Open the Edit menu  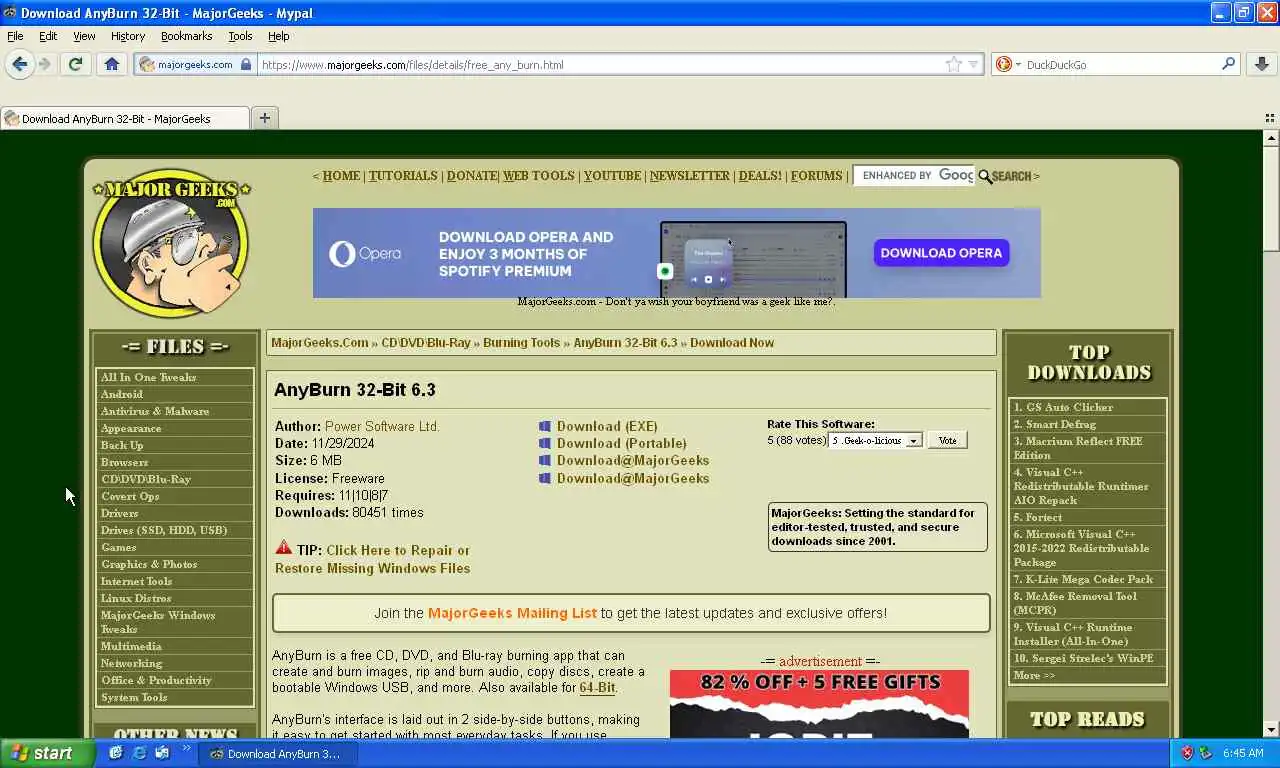[48, 36]
